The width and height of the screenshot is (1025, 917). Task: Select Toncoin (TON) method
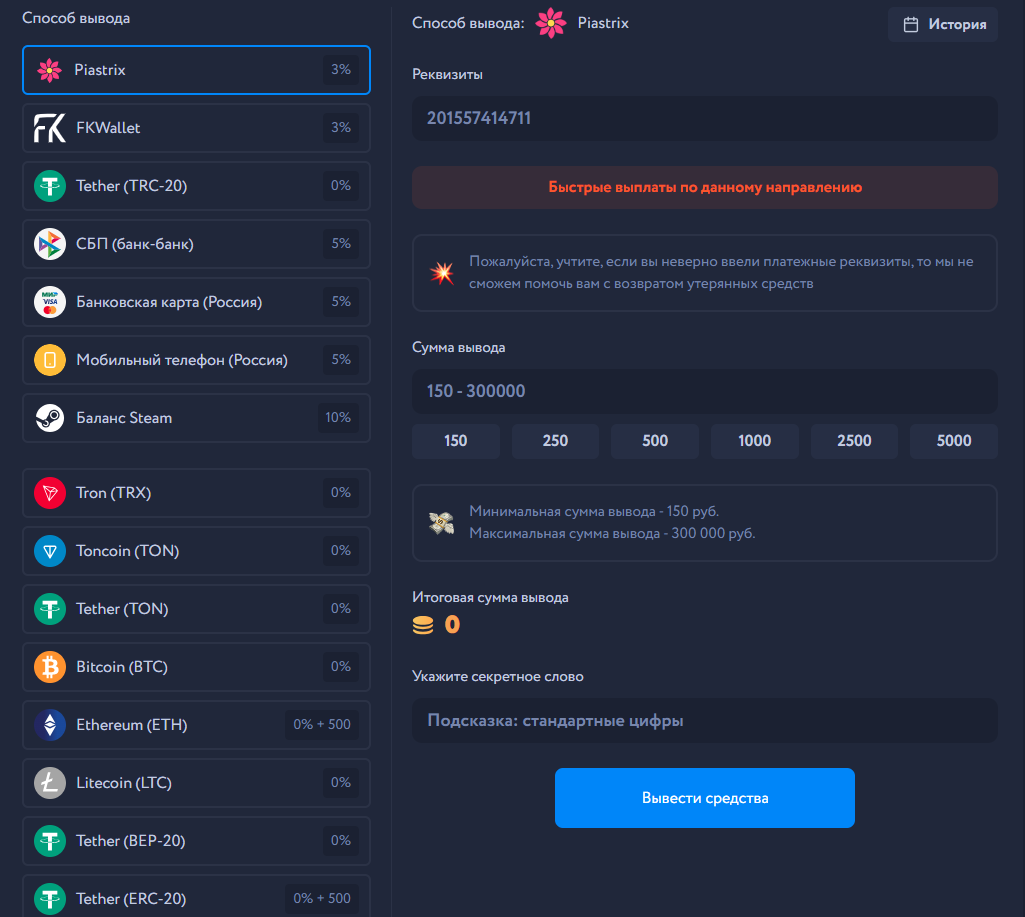(196, 551)
